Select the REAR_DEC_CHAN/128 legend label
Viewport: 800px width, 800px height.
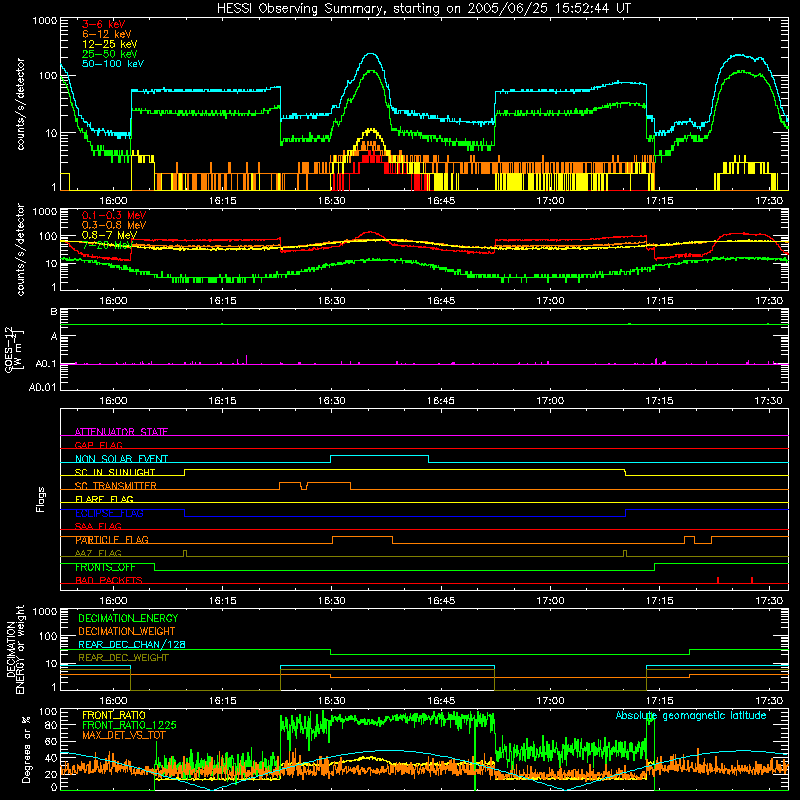click(x=132, y=644)
